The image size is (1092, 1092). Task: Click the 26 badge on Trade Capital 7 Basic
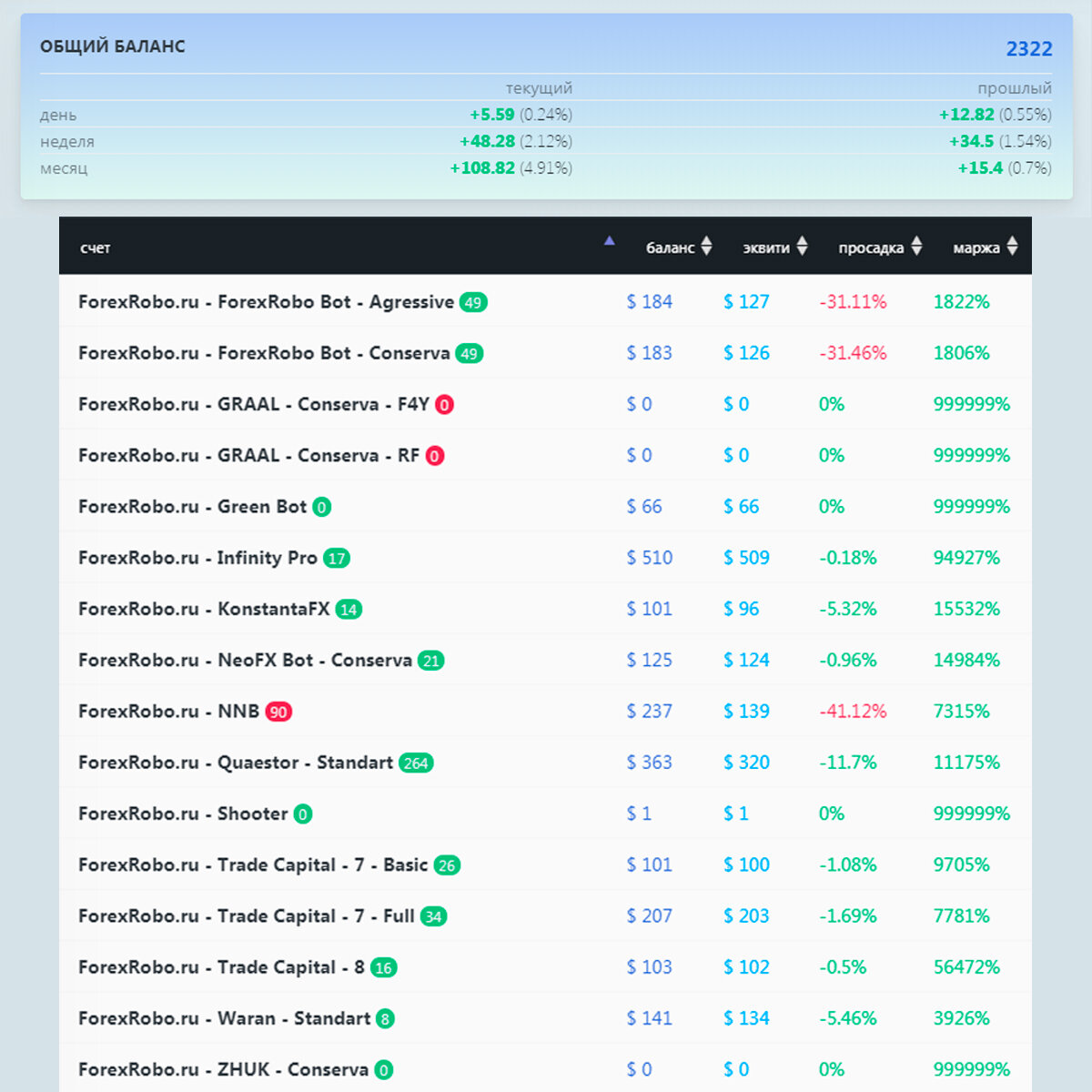coord(447,865)
